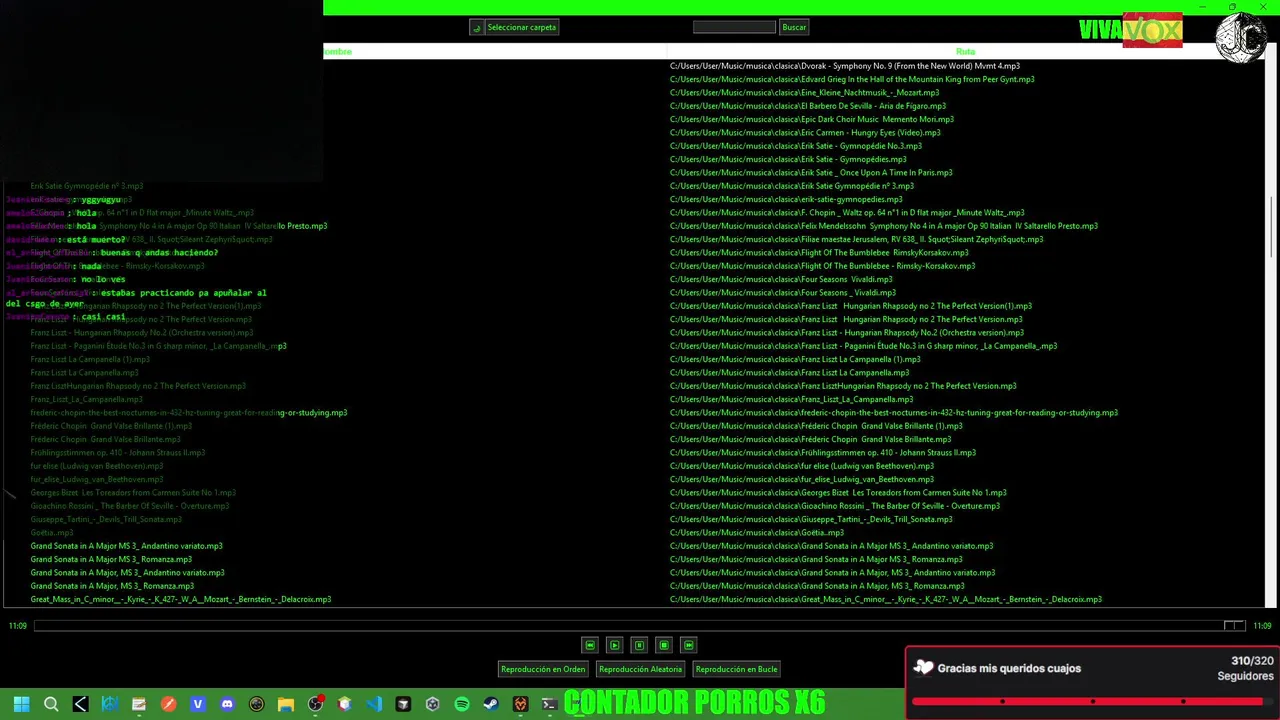Enable Reproducción Aleatoria shuffle mode
This screenshot has width=1280, height=720.
pyautogui.click(x=640, y=669)
